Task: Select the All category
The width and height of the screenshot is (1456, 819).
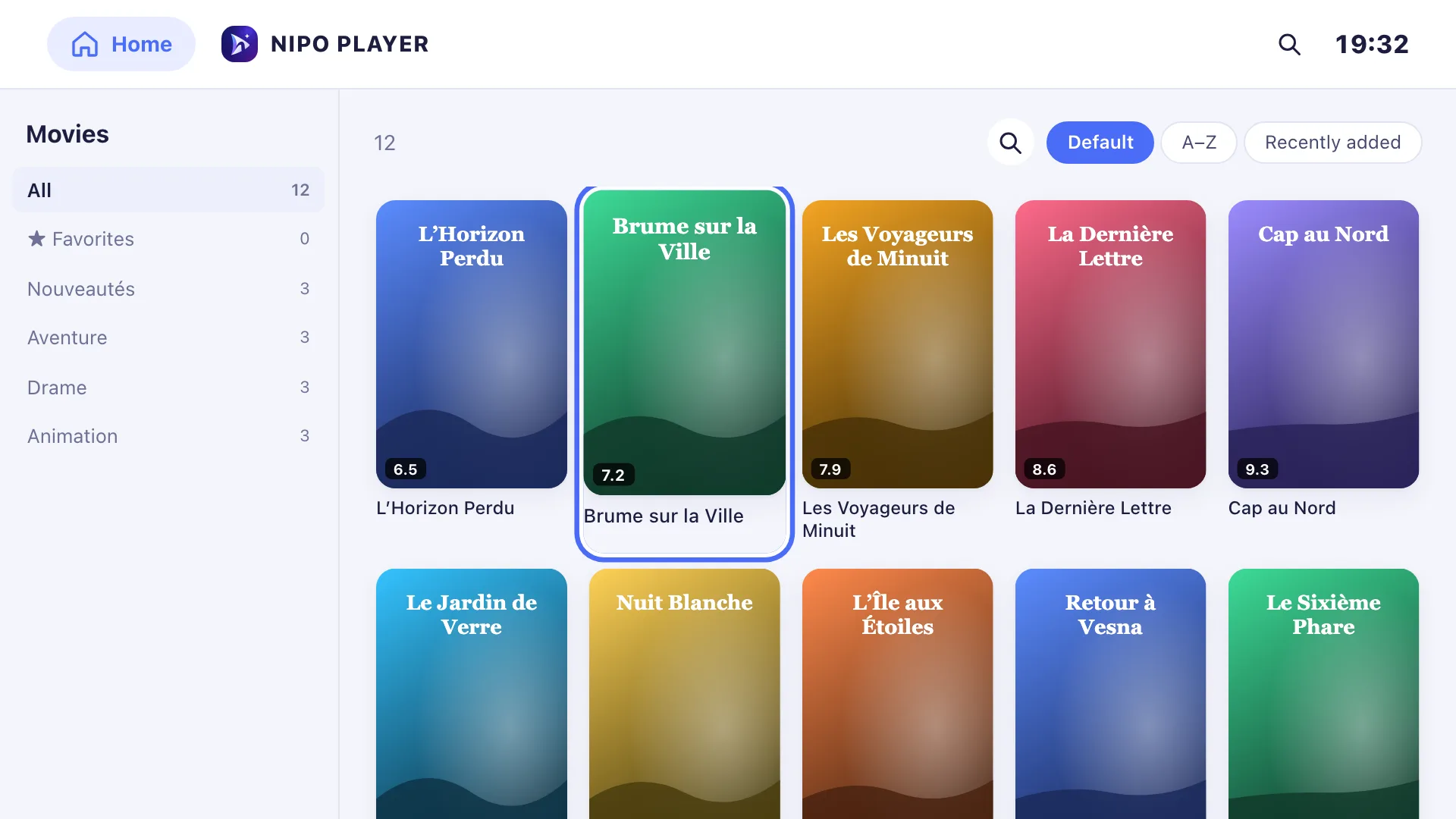Action: [168, 190]
